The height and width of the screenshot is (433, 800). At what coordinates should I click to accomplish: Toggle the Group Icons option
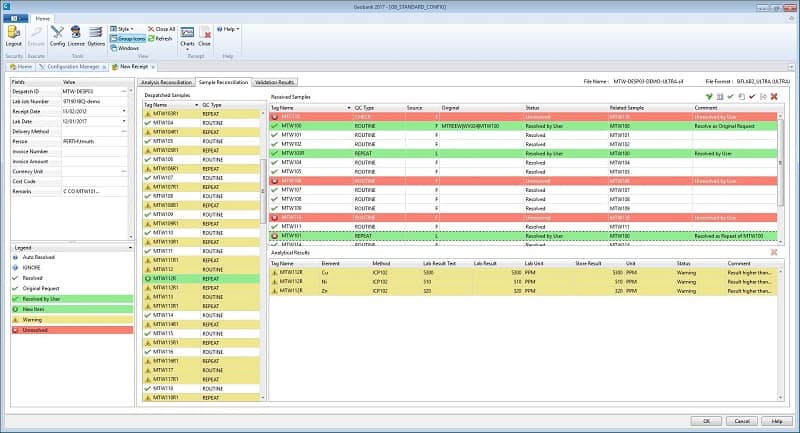pos(126,39)
